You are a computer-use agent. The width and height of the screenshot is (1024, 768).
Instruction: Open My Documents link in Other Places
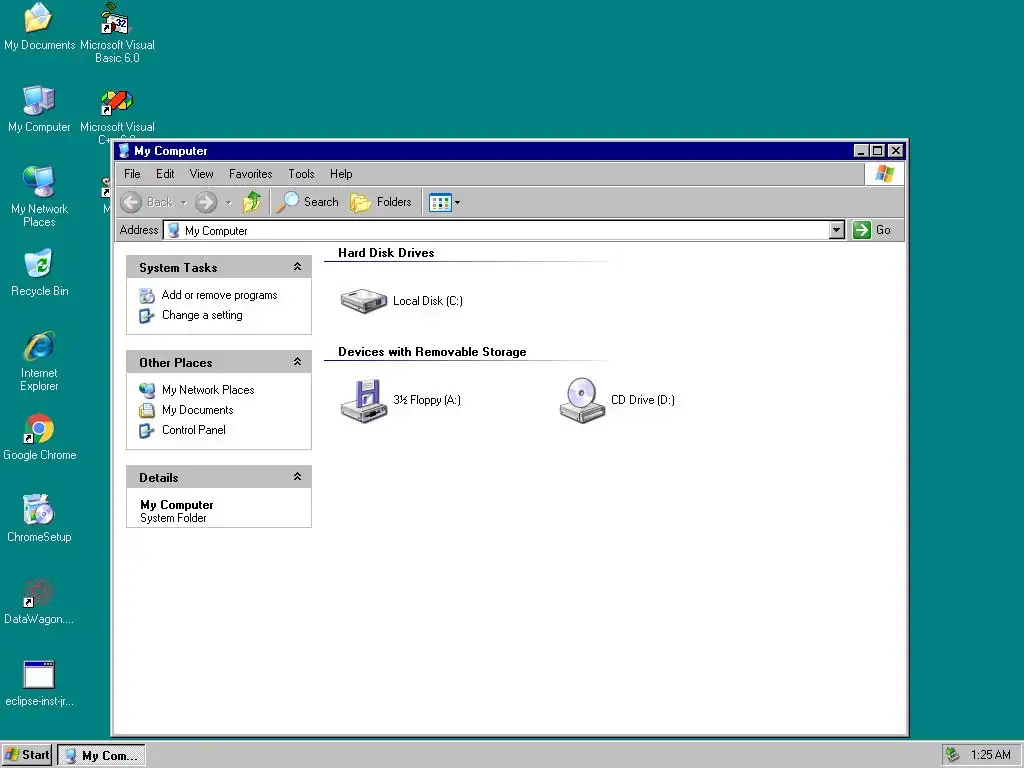tap(197, 410)
